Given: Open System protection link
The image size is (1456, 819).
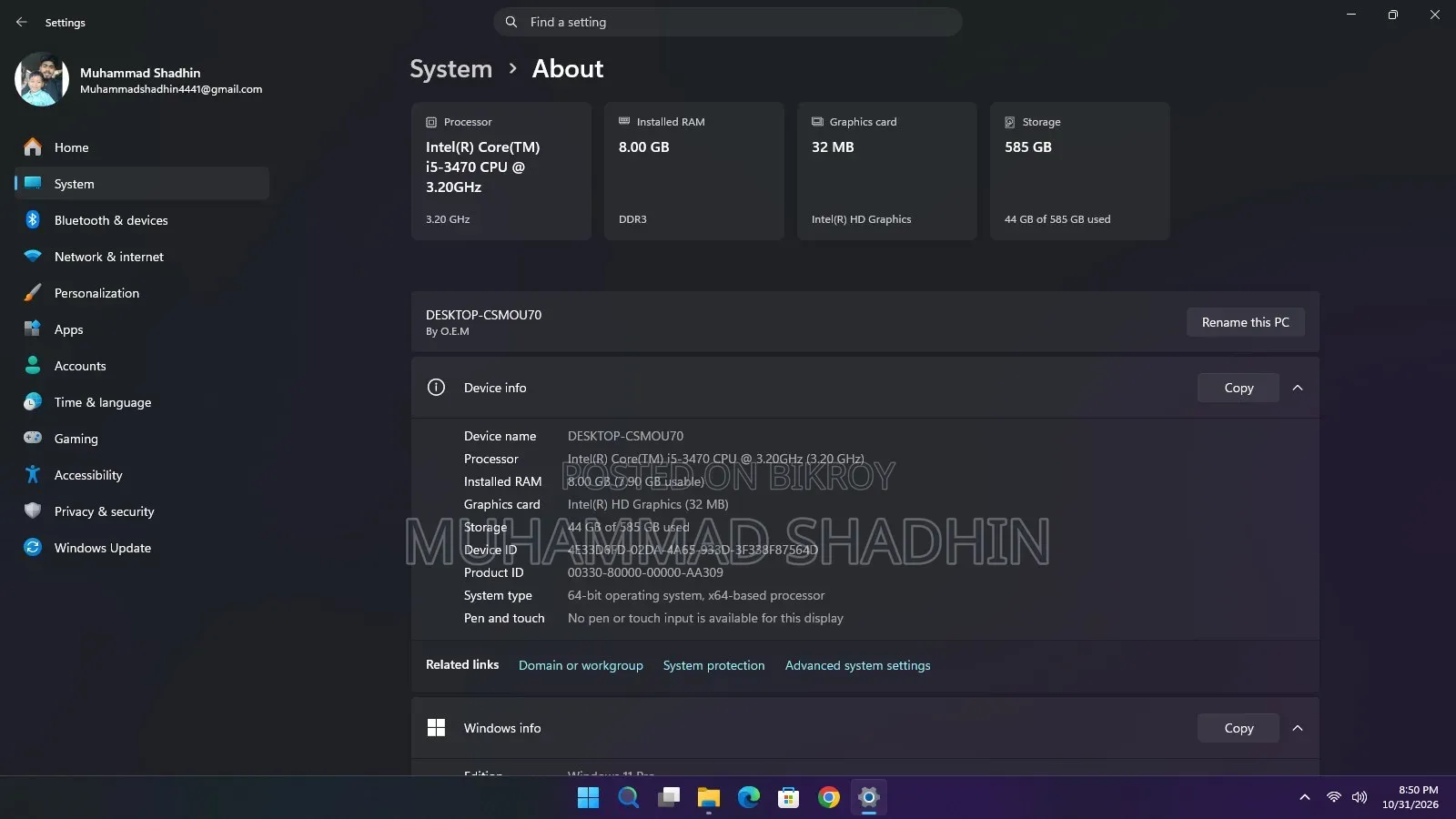Looking at the screenshot, I should coord(713,665).
